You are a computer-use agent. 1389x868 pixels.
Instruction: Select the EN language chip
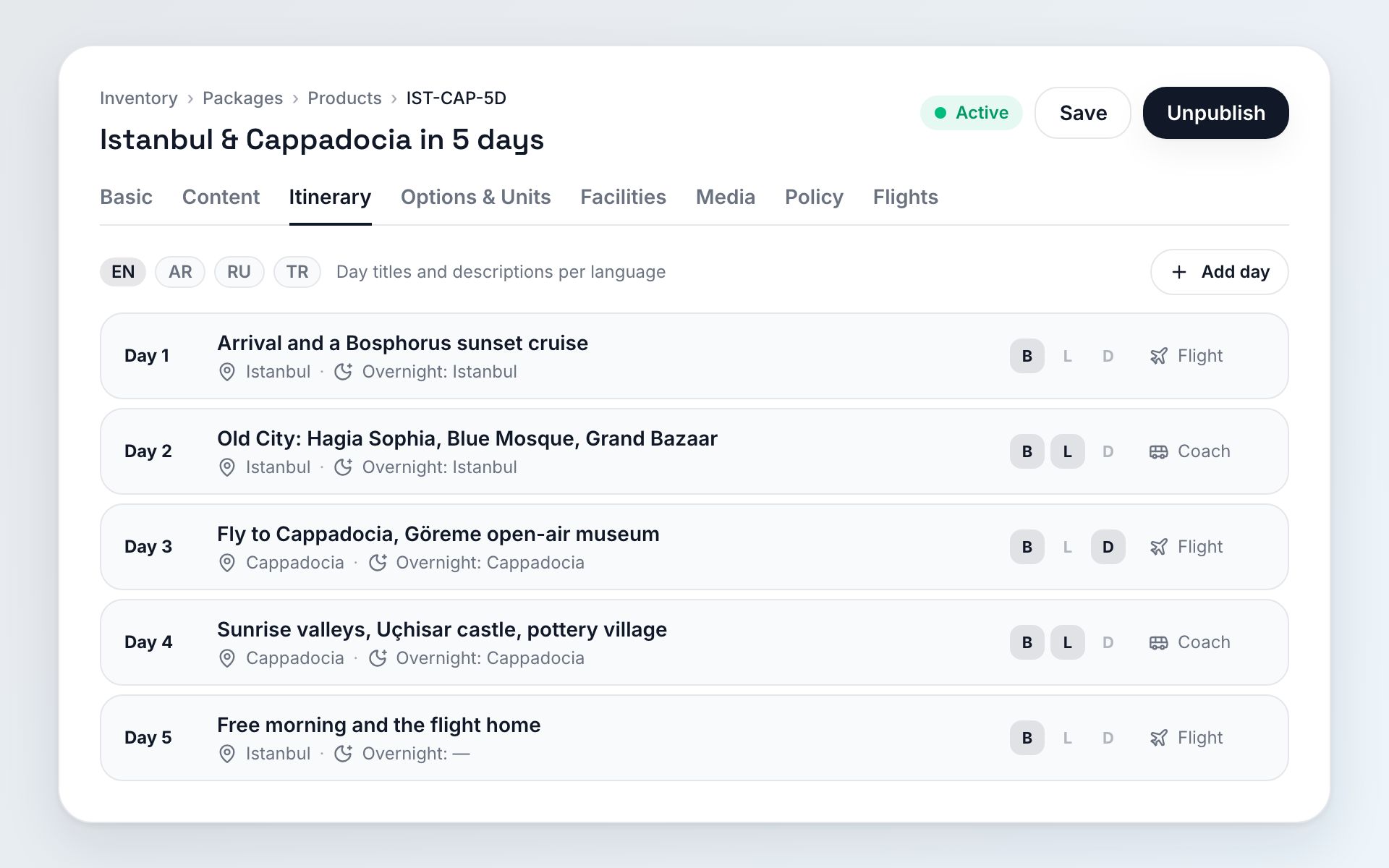pyautogui.click(x=123, y=272)
